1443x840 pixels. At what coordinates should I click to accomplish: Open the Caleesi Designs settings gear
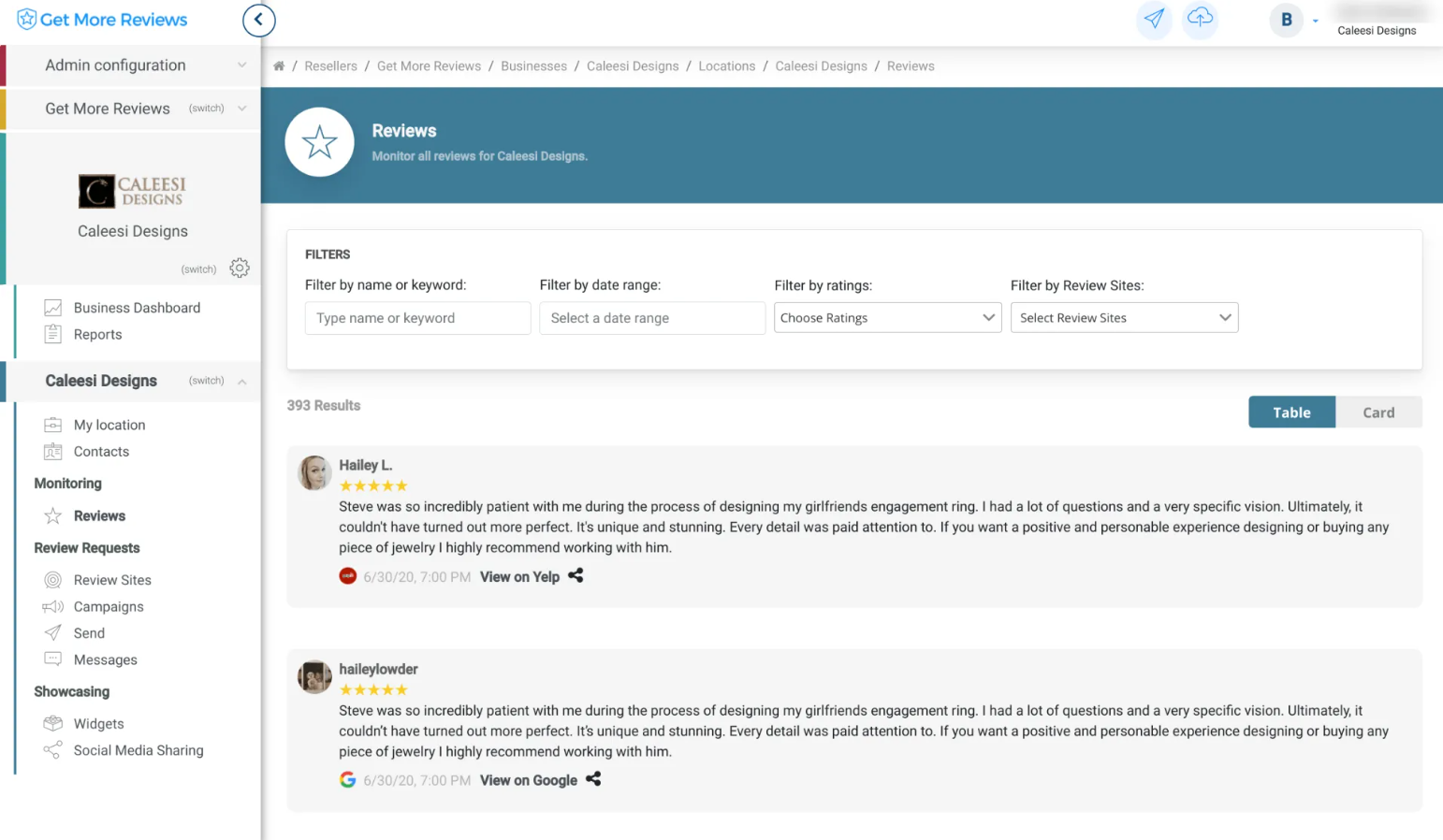coord(240,268)
